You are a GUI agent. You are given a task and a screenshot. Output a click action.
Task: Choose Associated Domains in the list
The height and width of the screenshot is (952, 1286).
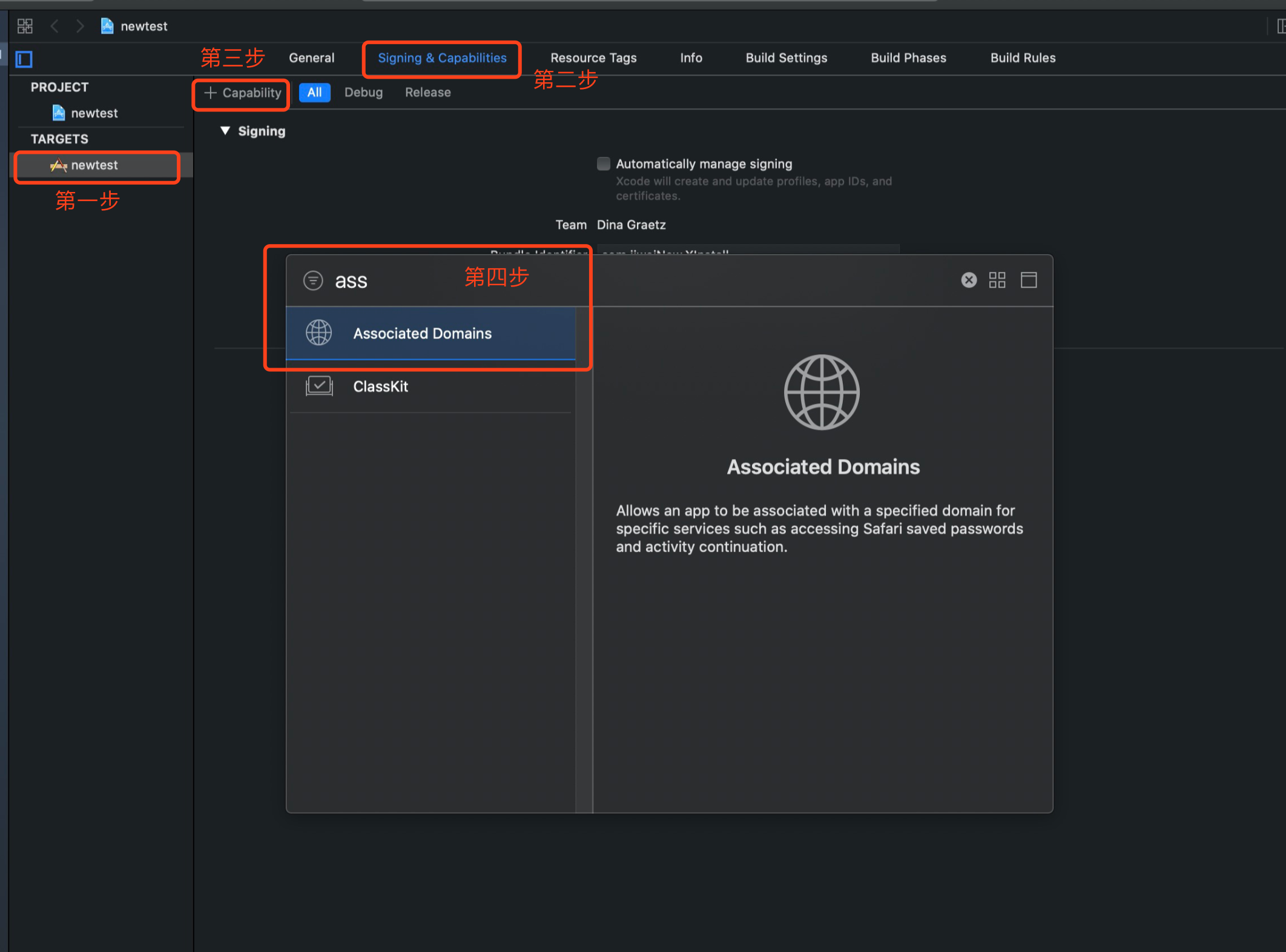423,334
